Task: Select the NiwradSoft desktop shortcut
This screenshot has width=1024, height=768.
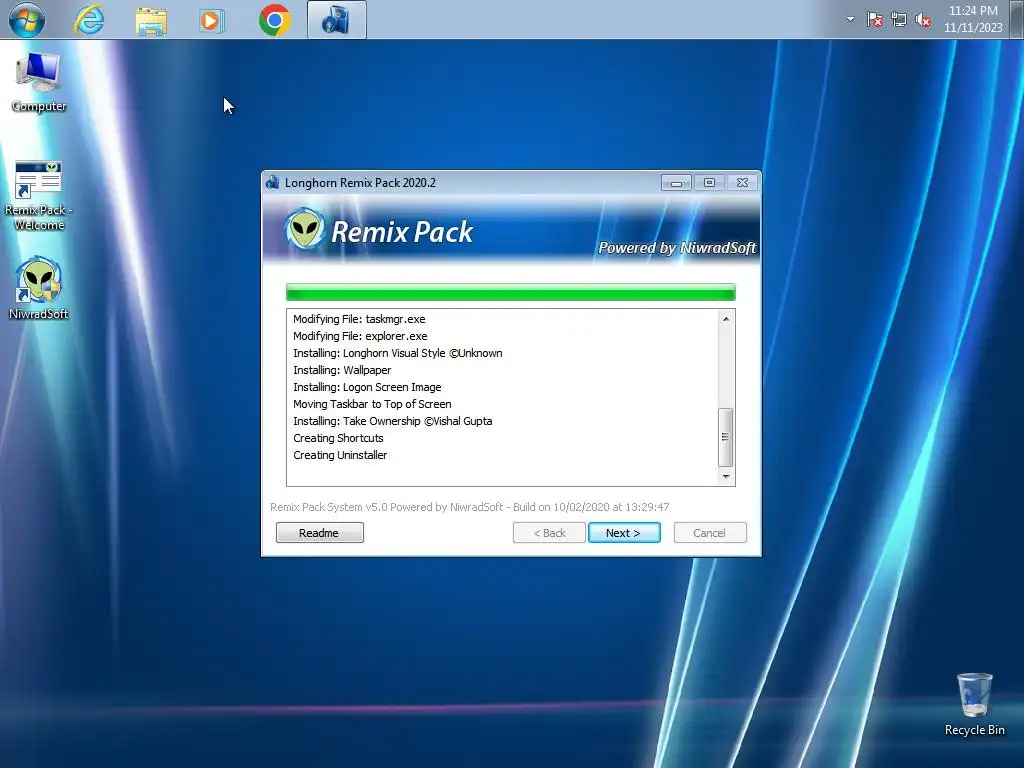Action: coord(39,288)
